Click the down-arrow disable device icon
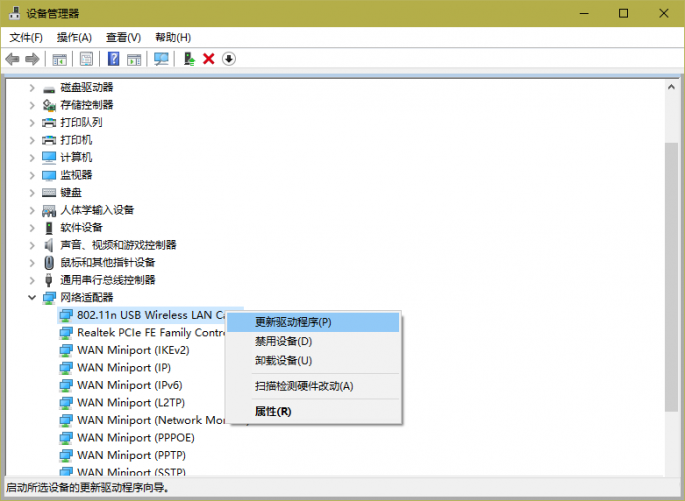Screen dimensions: 685x501 click(228, 59)
